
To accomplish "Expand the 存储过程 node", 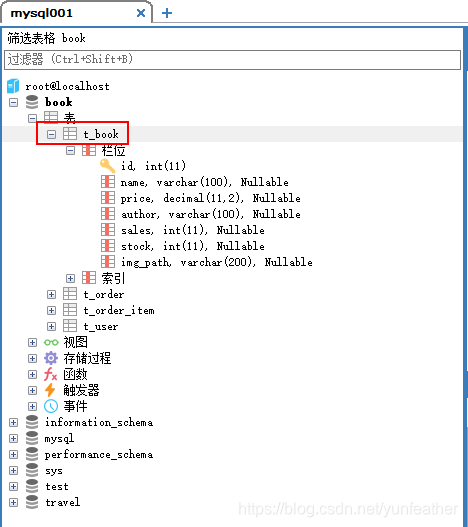I will pos(32,359).
